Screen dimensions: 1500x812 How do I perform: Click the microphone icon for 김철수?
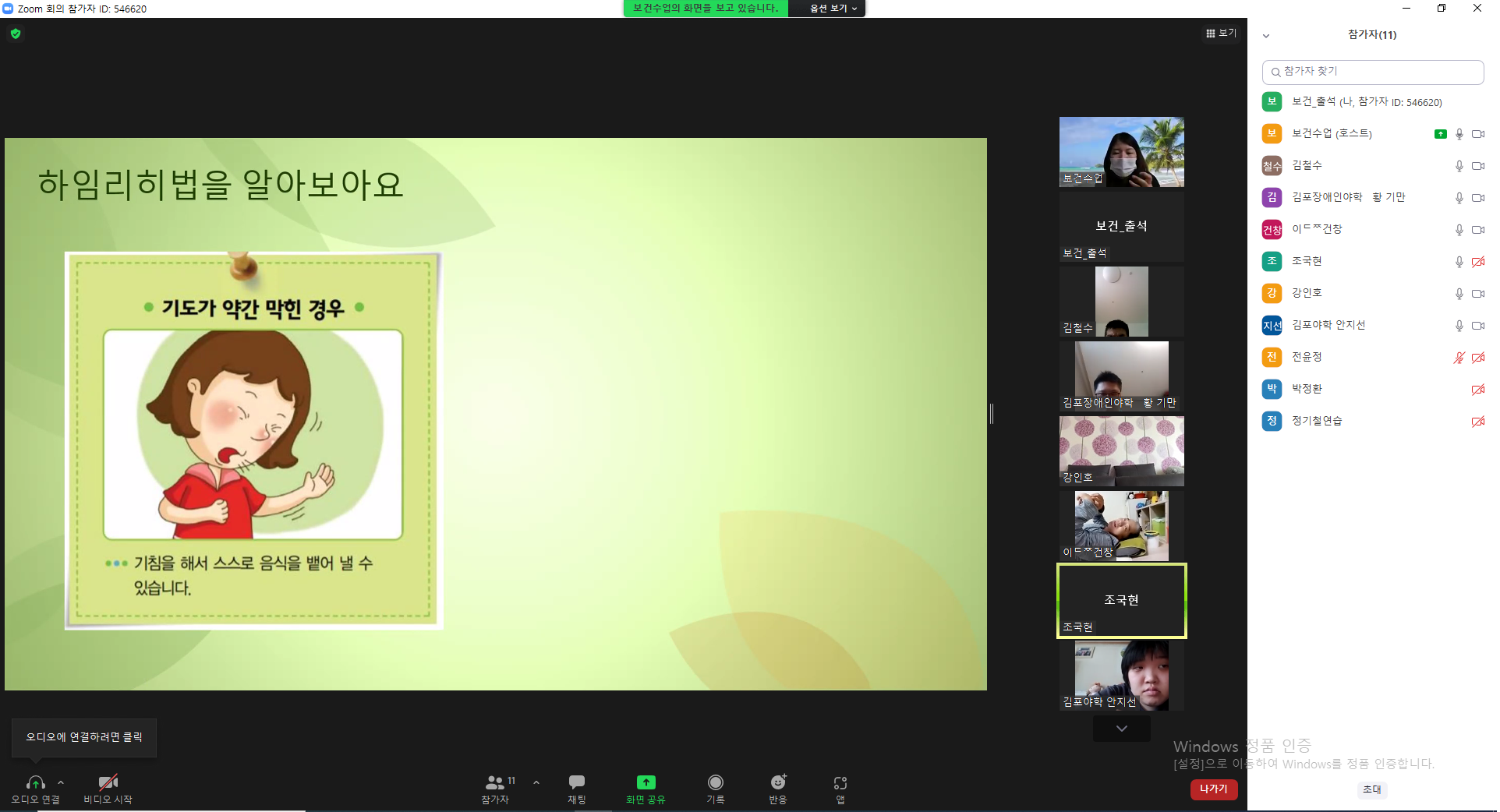pyautogui.click(x=1459, y=166)
